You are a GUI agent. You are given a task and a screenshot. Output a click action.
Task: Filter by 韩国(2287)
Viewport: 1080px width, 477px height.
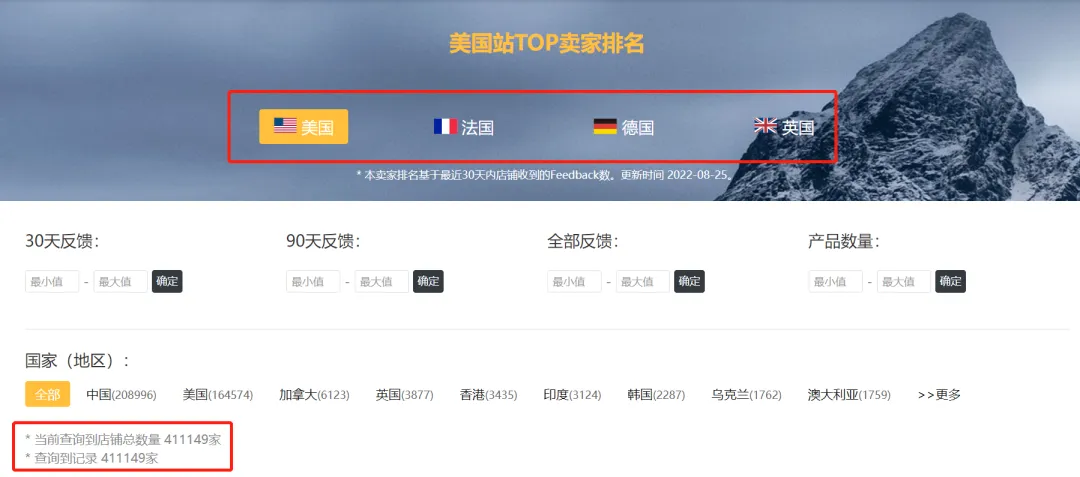point(656,395)
